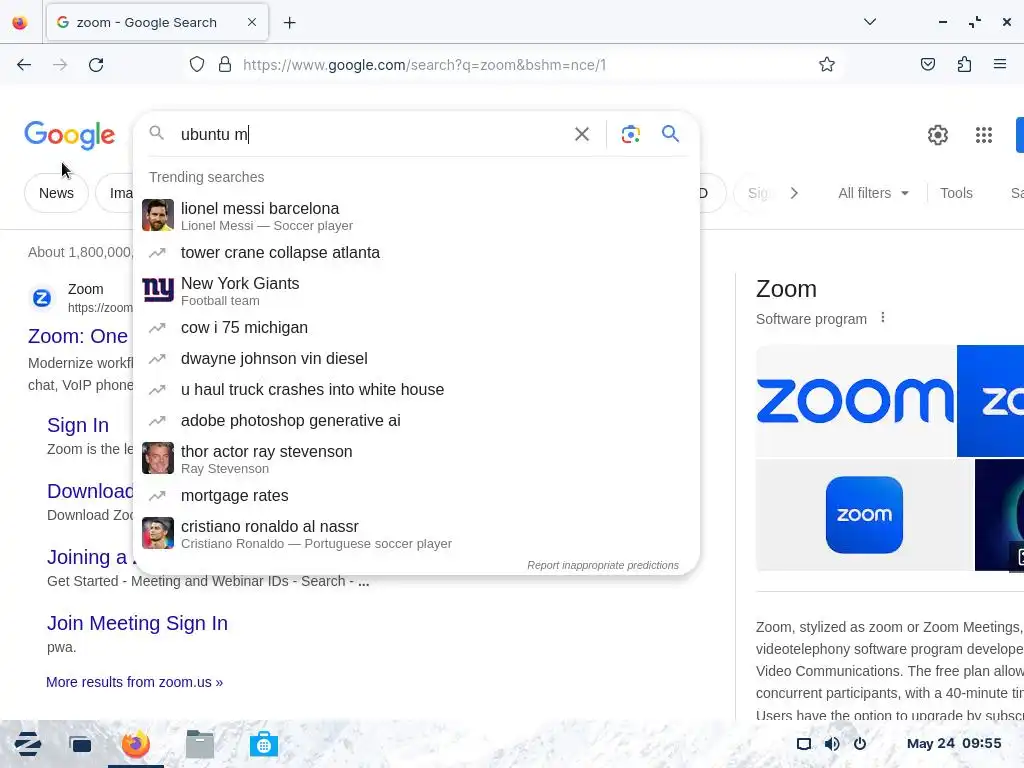This screenshot has height=768, width=1024.
Task: Bookmark this page with the star
Action: [x=827, y=64]
